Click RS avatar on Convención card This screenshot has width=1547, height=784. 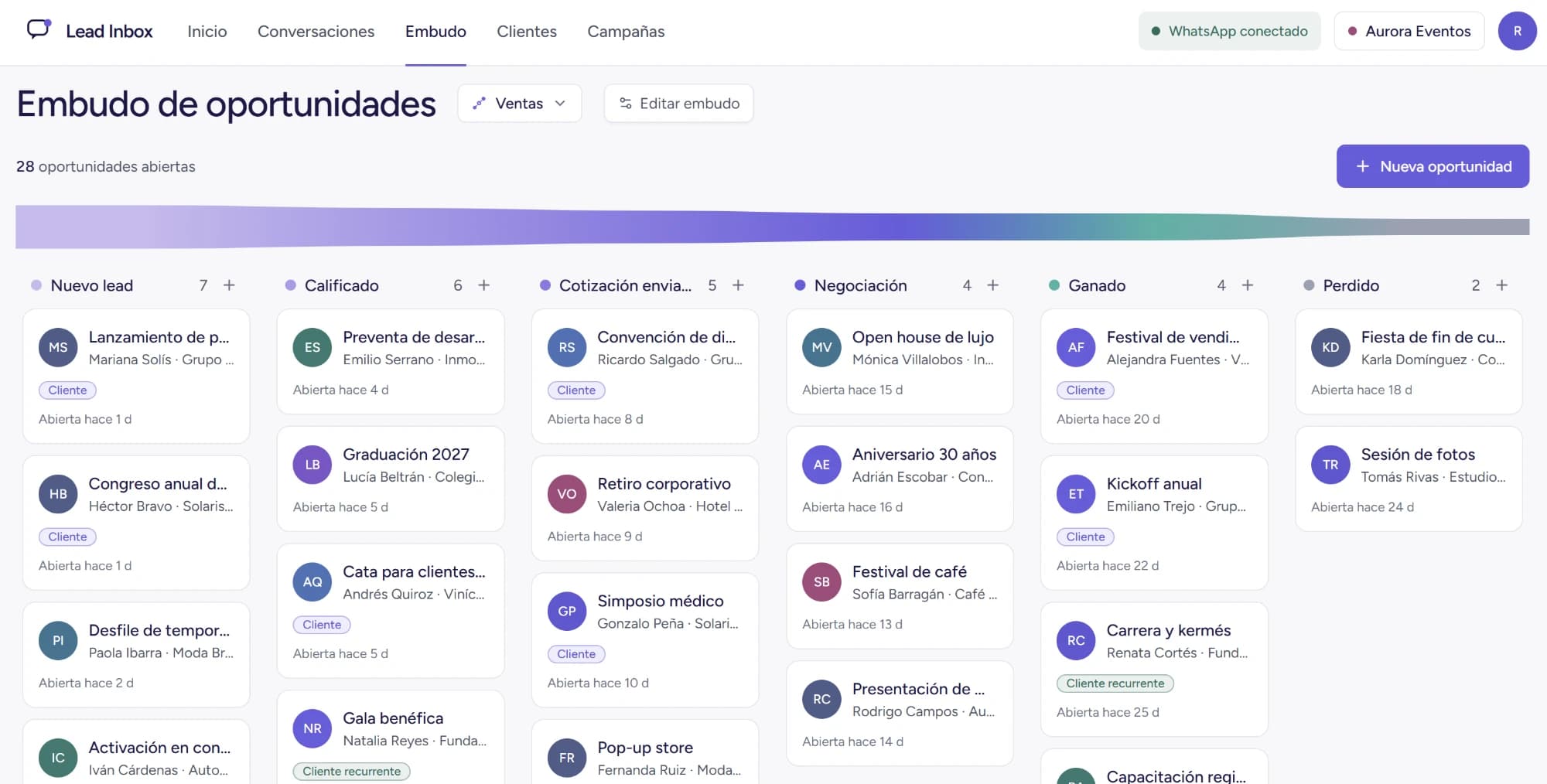click(x=567, y=348)
